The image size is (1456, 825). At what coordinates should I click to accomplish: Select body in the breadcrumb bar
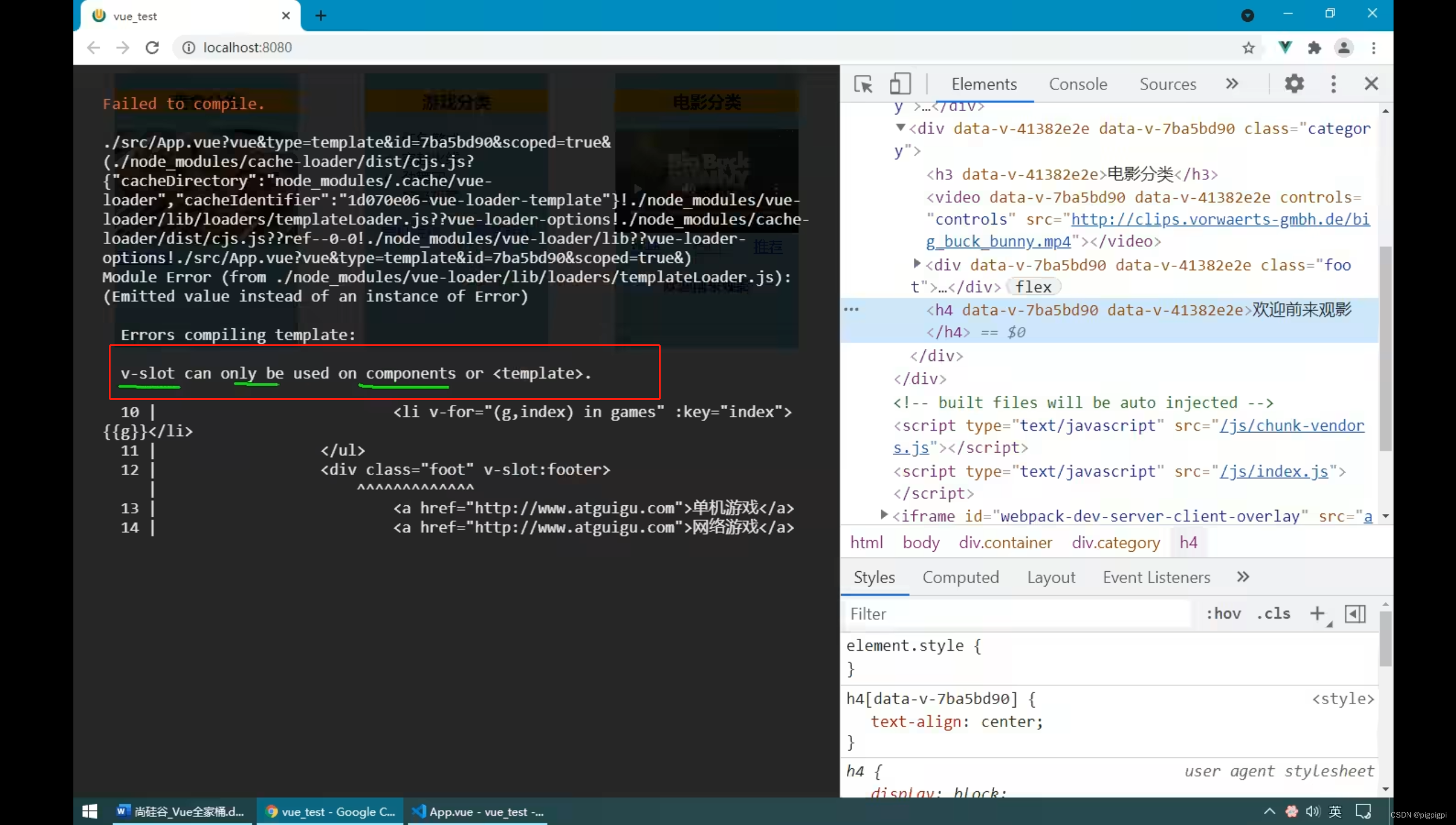[921, 543]
